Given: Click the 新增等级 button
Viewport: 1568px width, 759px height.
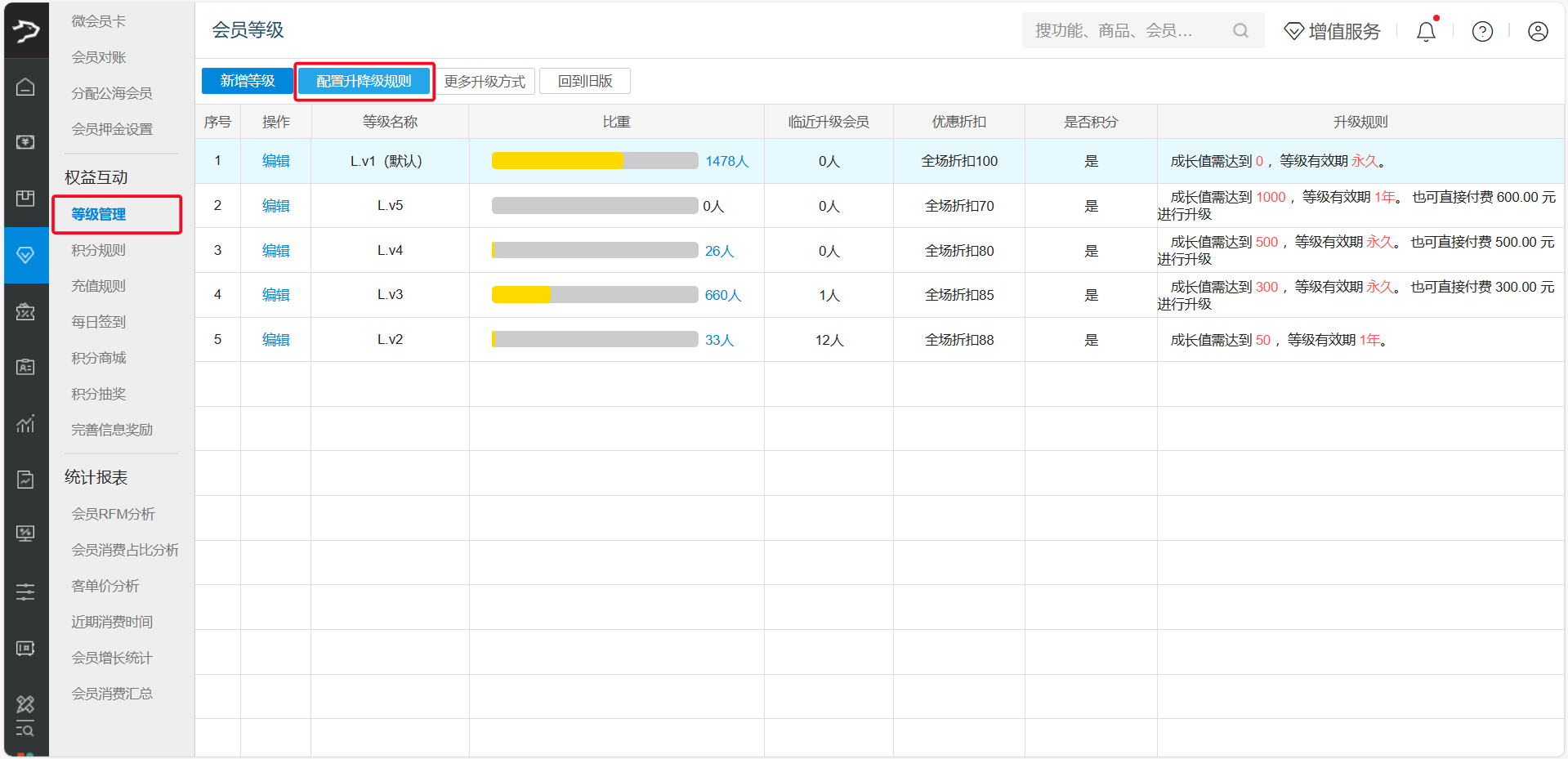Looking at the screenshot, I should tap(247, 81).
